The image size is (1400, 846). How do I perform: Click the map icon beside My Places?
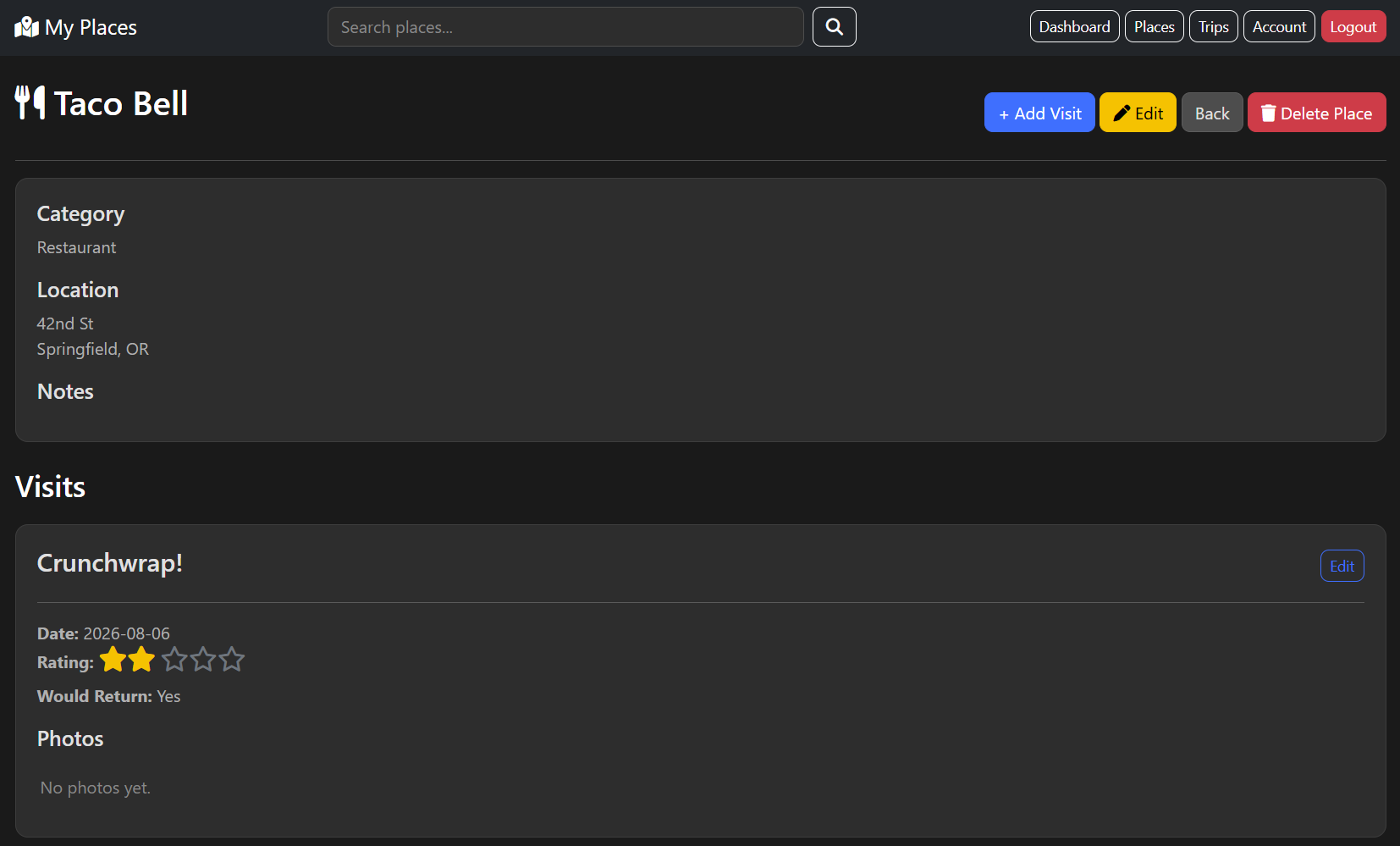[x=27, y=27]
